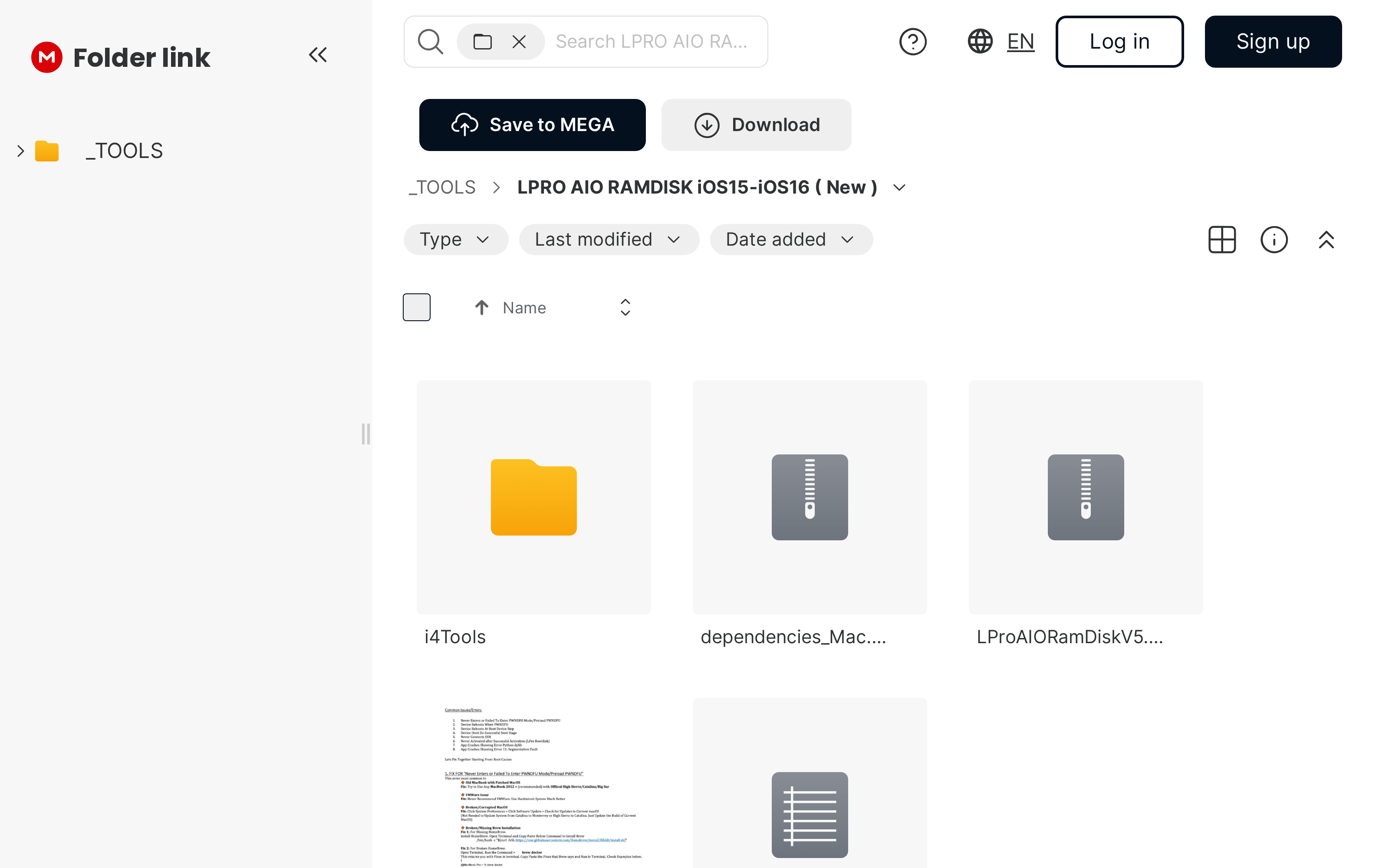Image resolution: width=1389 pixels, height=868 pixels.
Task: Open the Last modified filter dropdown
Action: click(609, 240)
